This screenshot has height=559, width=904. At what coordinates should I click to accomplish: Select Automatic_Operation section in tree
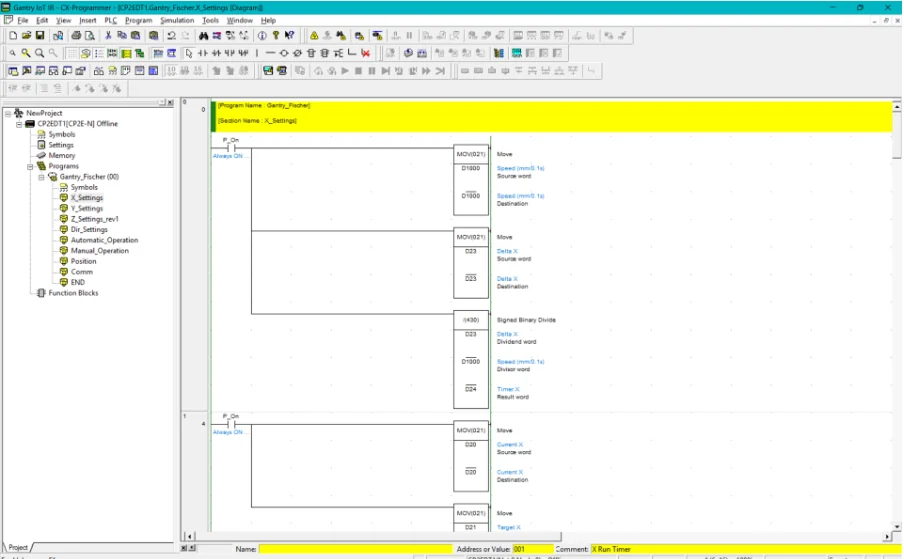tap(104, 240)
